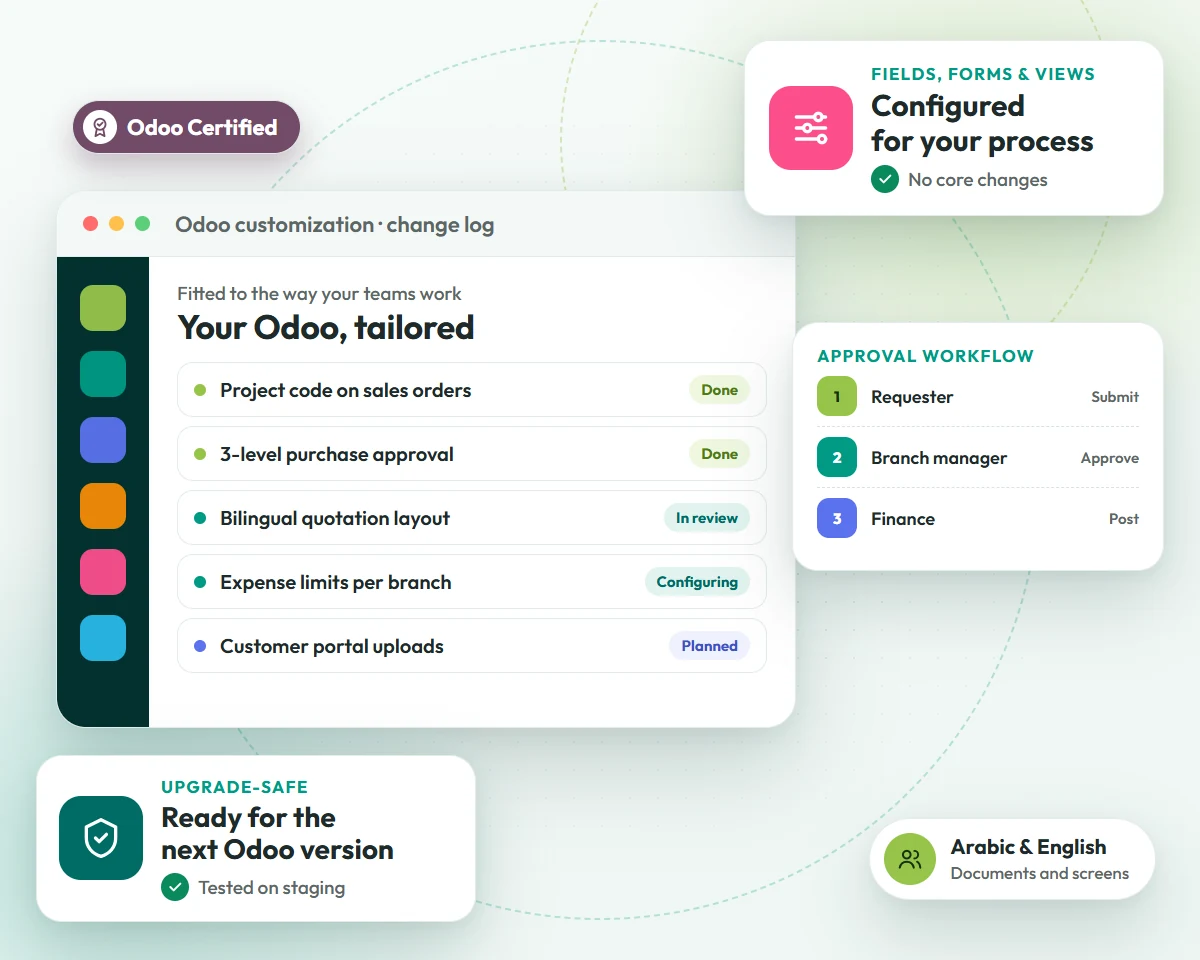Click the Finance step label

point(903,519)
